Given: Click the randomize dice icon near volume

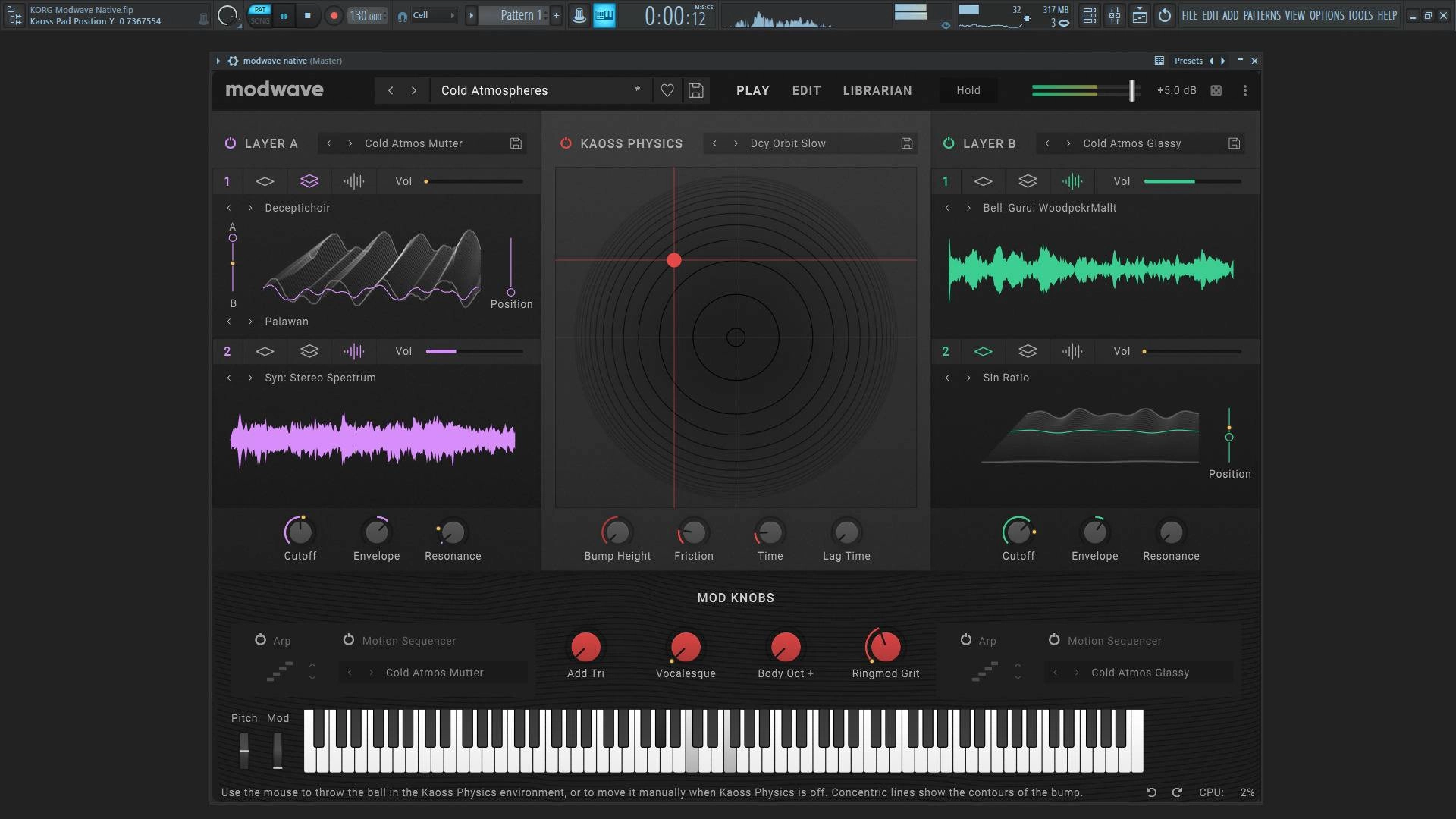Looking at the screenshot, I should coord(1216,90).
